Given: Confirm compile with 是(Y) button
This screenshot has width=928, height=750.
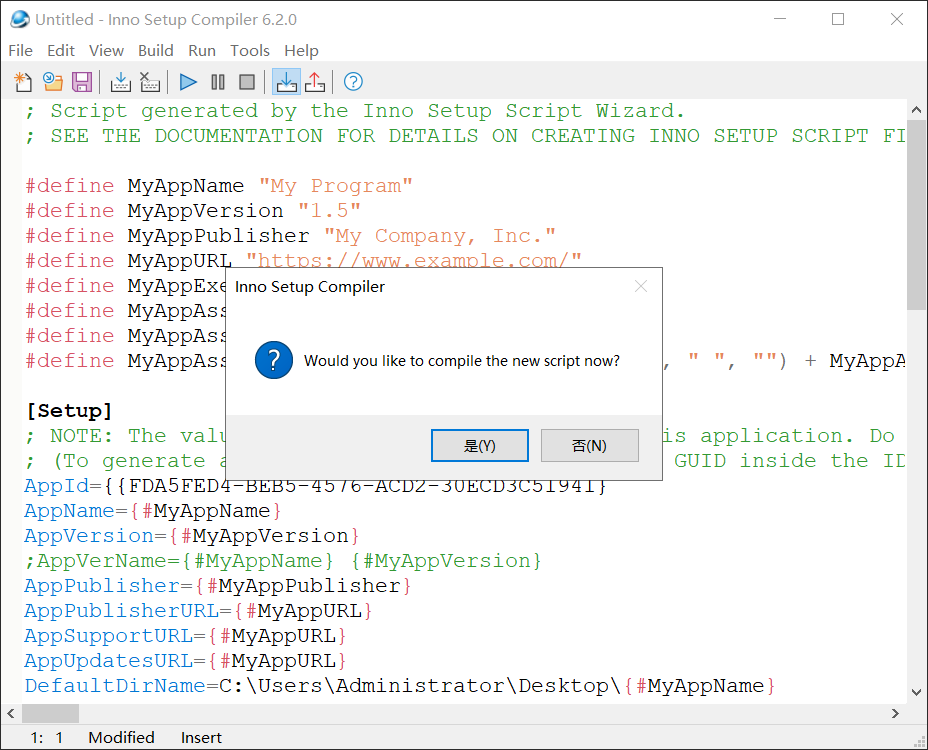Looking at the screenshot, I should point(480,446).
